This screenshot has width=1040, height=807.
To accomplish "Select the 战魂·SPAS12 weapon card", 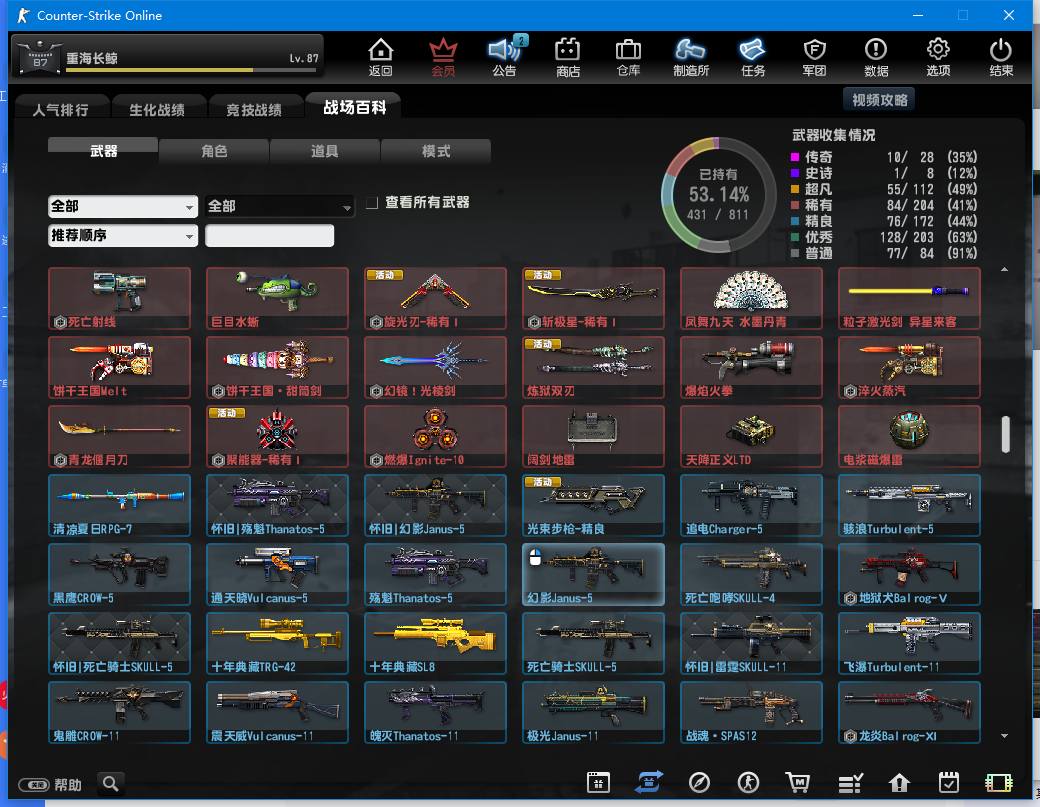I will (x=751, y=712).
